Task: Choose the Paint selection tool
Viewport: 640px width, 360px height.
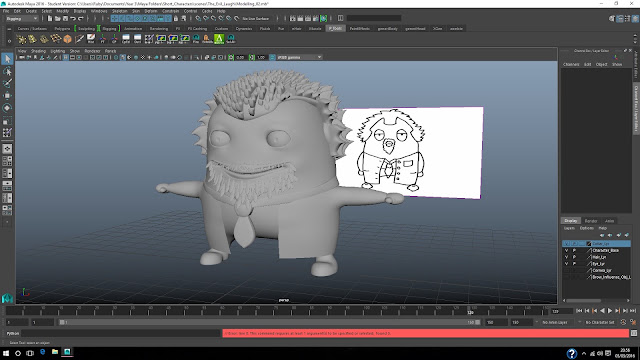Action: [x=7, y=83]
